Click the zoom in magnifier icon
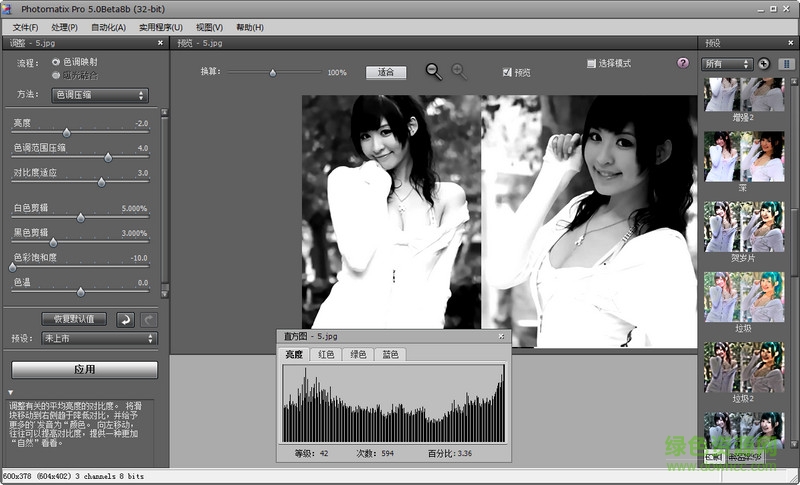This screenshot has height=485, width=800. pyautogui.click(x=459, y=71)
